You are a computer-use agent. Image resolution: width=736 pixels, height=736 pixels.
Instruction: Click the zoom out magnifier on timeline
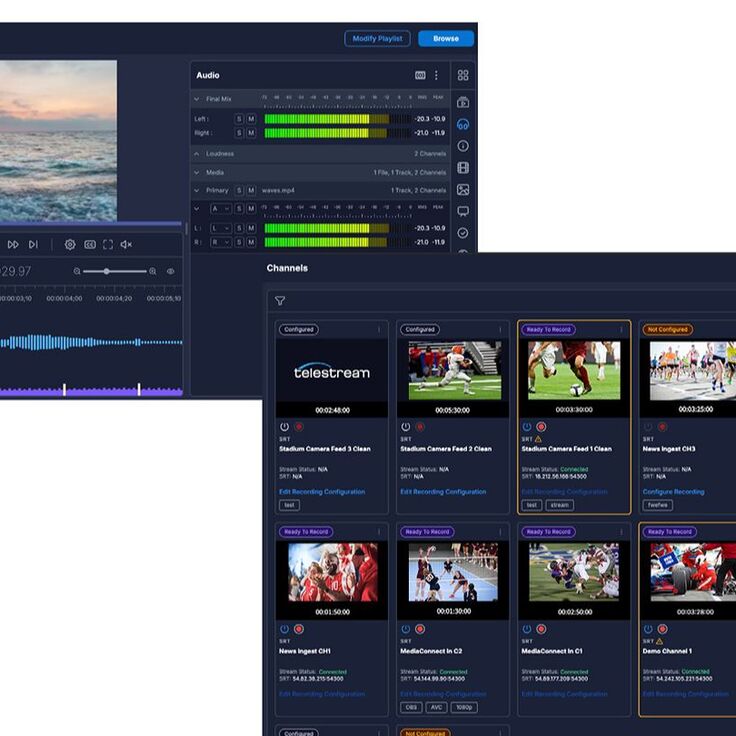coord(77,271)
